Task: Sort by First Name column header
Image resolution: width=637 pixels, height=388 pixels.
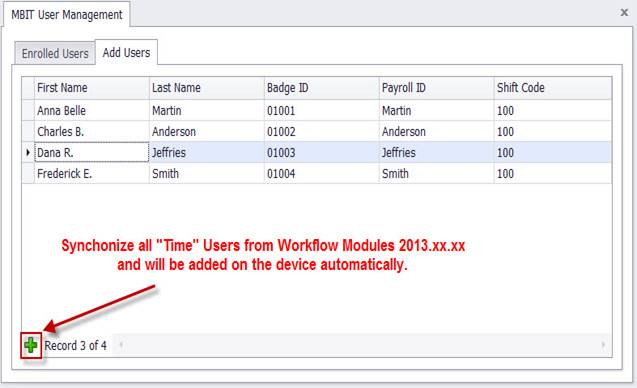Action: pos(92,88)
